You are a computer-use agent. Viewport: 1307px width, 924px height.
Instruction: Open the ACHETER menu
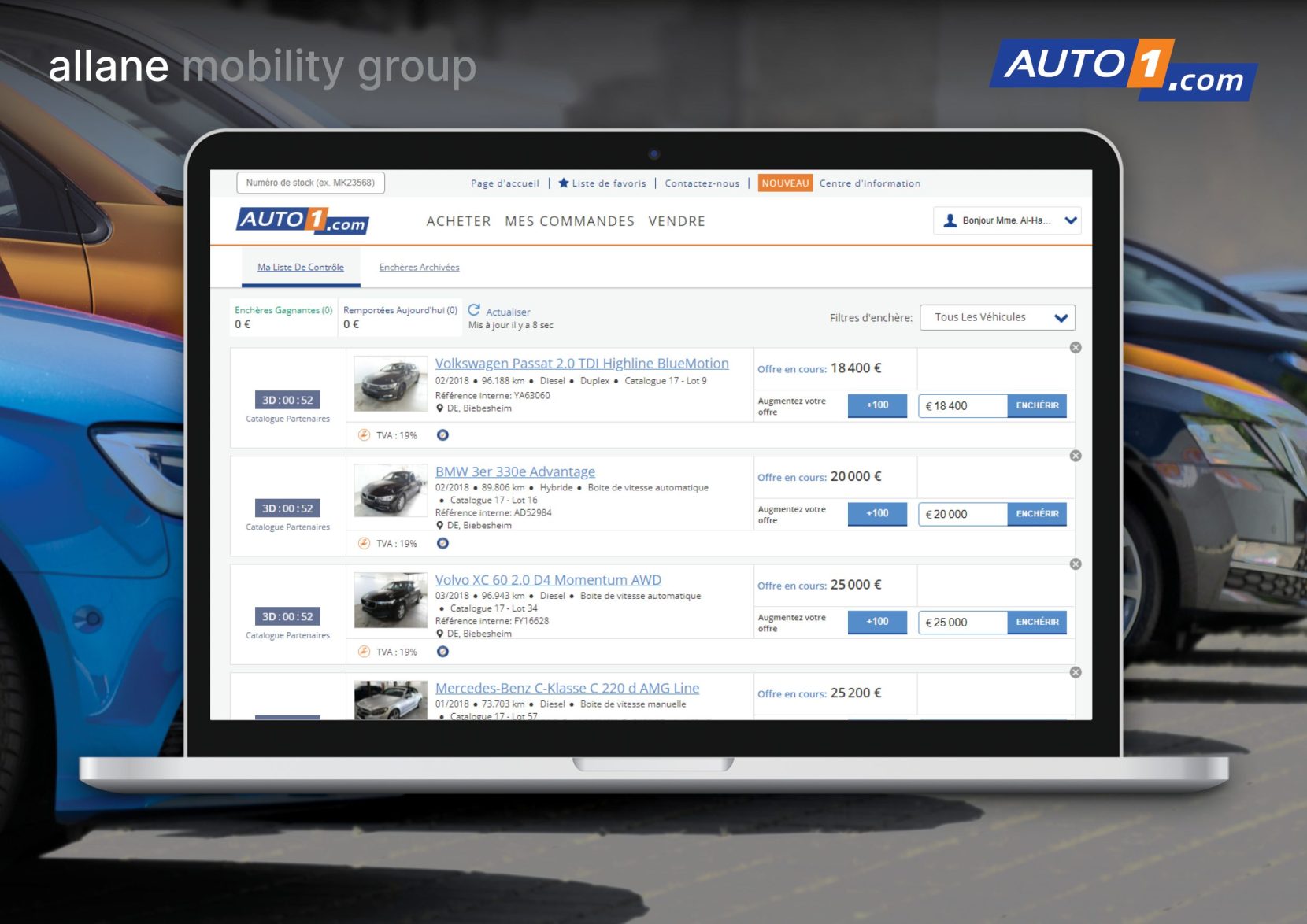point(458,222)
